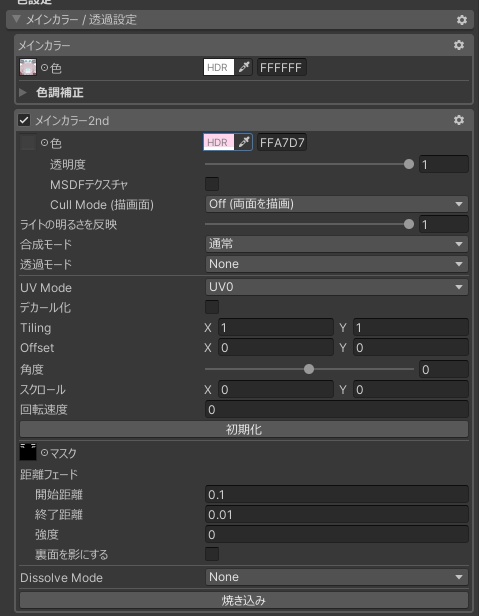This screenshot has width=479, height=616.
Task: Click the Tiling X field
Action: (276, 327)
